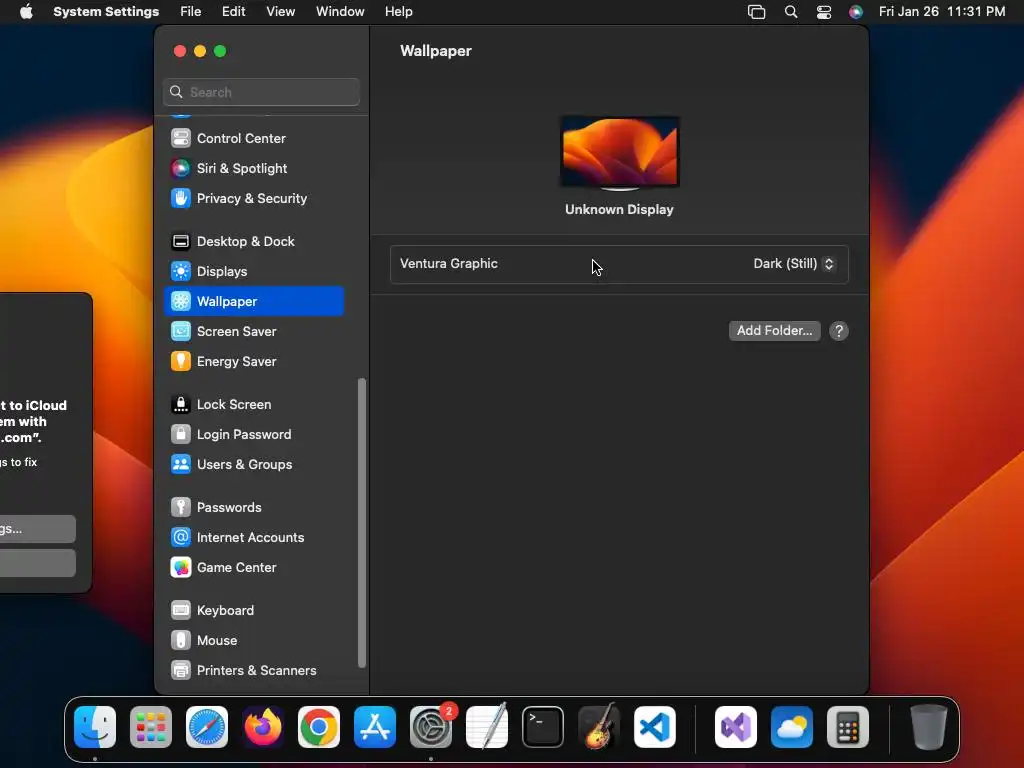Click the date and time clock
The width and height of the screenshot is (1024, 768).
click(x=942, y=12)
